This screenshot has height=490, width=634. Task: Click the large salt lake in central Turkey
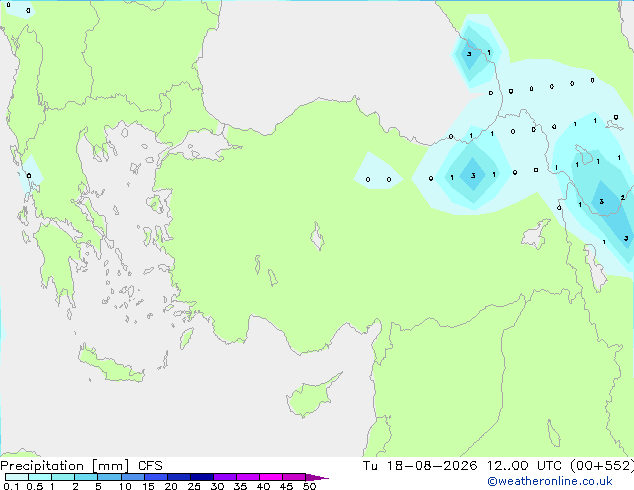317,236
